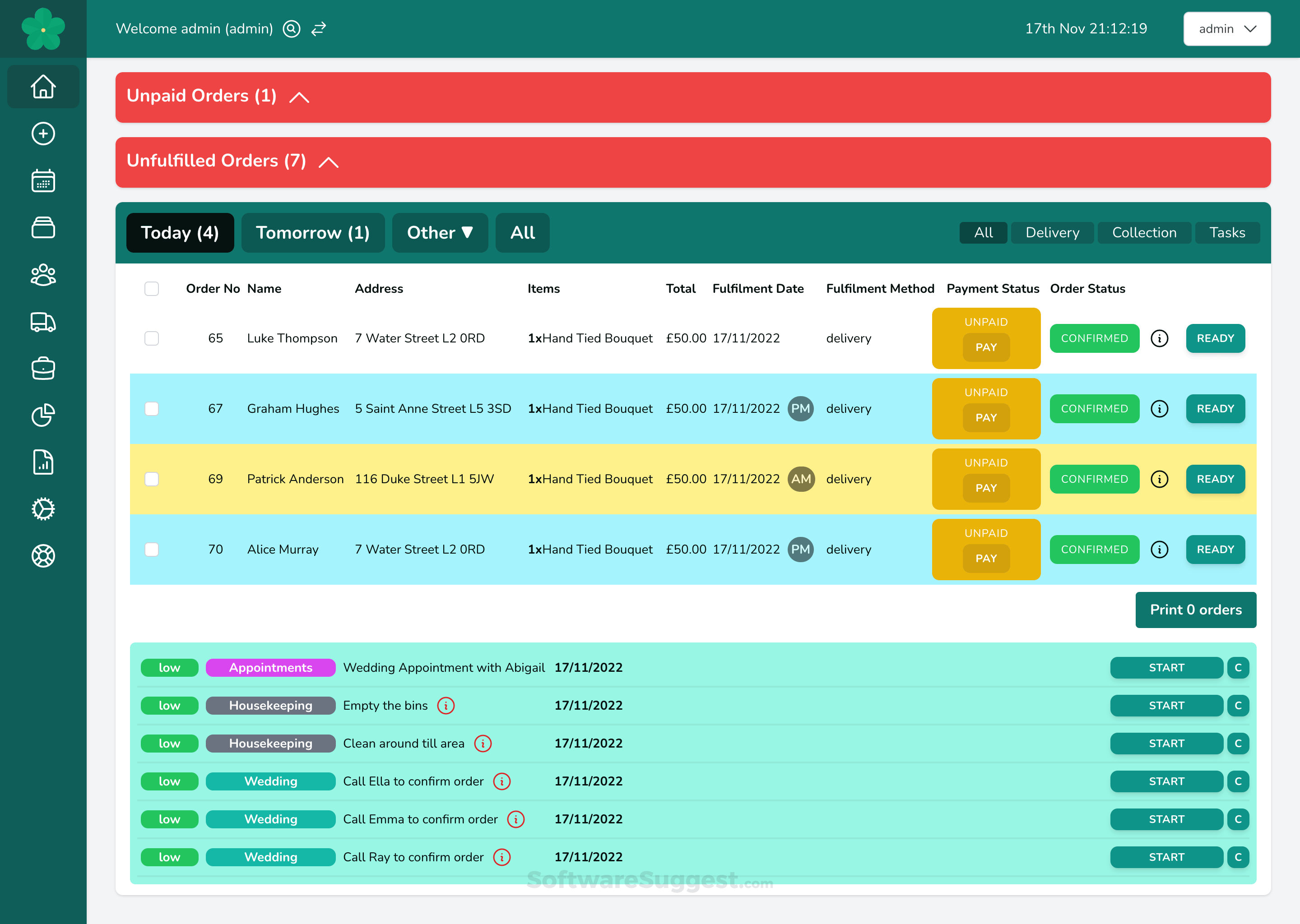Open the pie chart reports icon
The width and height of the screenshot is (1300, 924).
[43, 416]
